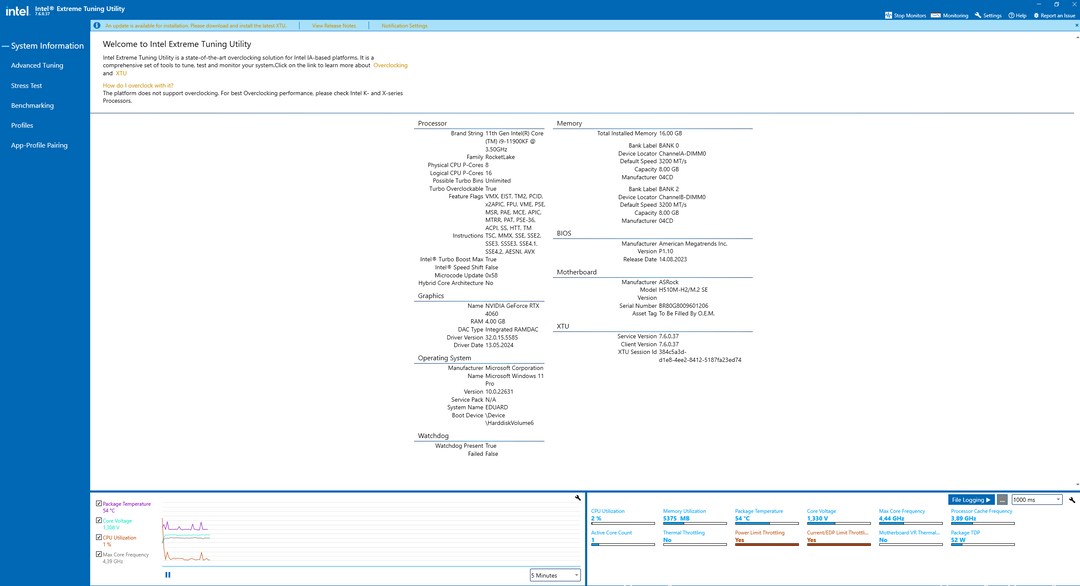This screenshot has height=586, width=1080.
Task: Click the Processor section heading
Action: [432, 123]
